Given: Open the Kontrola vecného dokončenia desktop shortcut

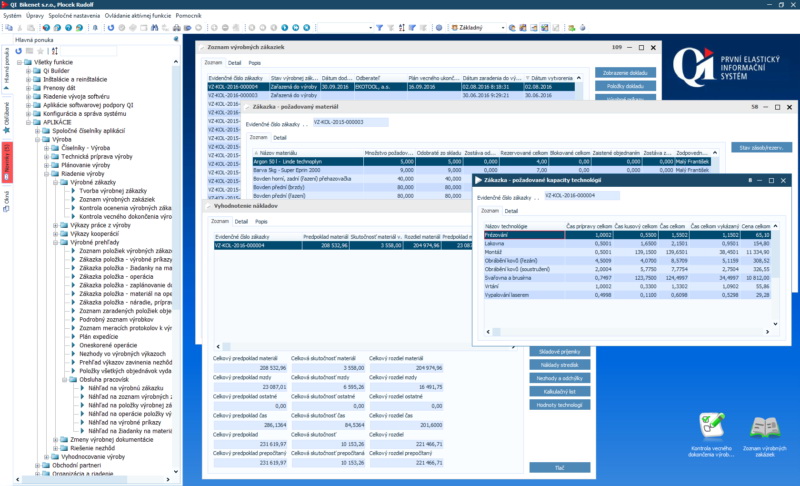Looking at the screenshot, I should coord(711,434).
